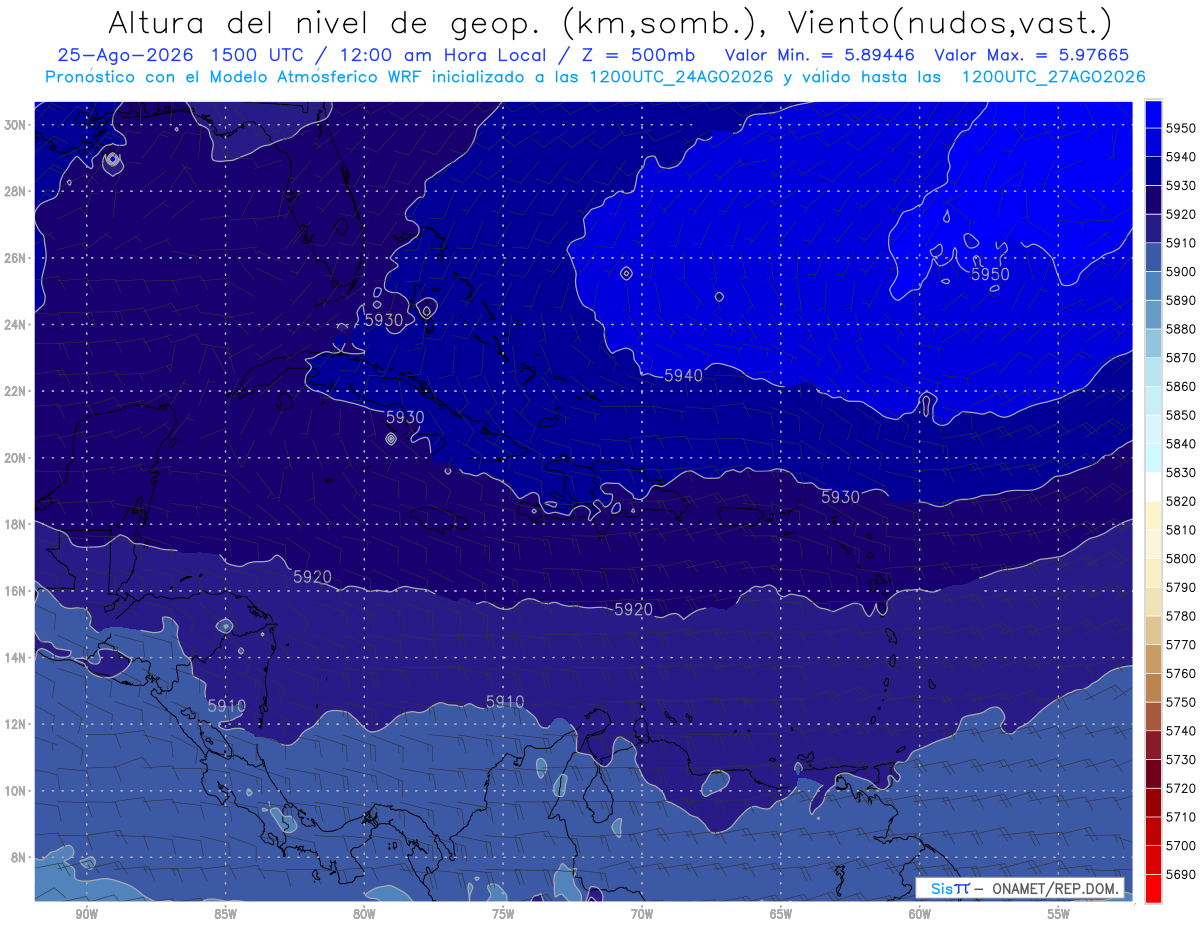Click the 10N latitude axis label

click(16, 790)
